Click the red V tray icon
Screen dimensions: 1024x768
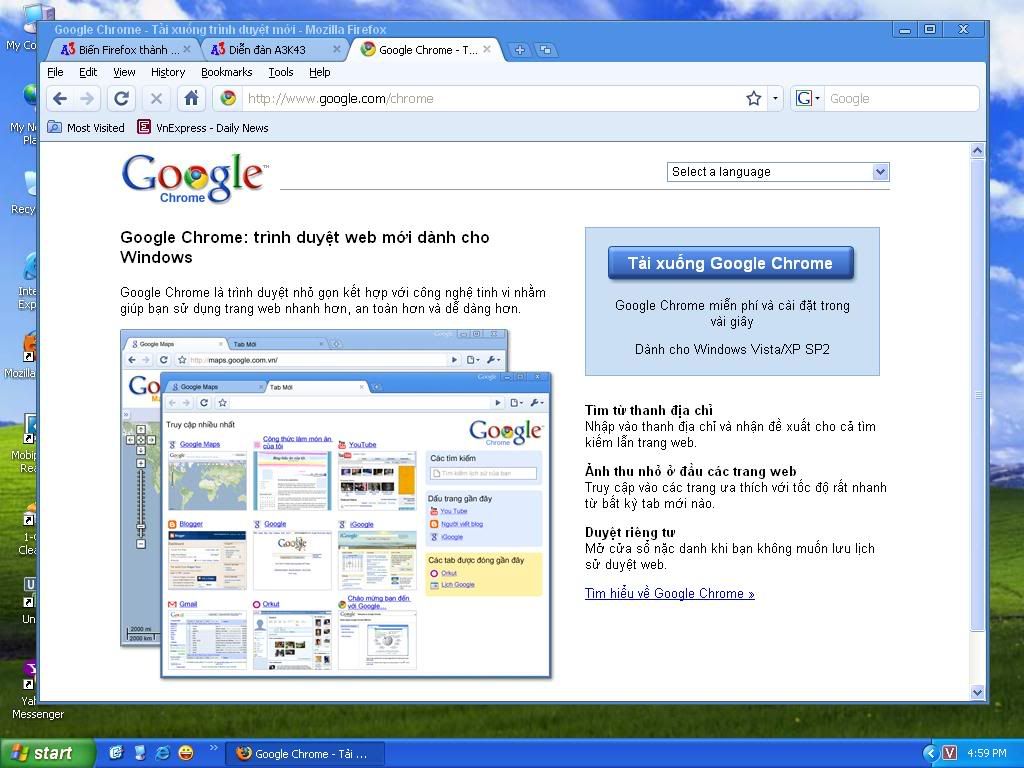click(x=950, y=753)
